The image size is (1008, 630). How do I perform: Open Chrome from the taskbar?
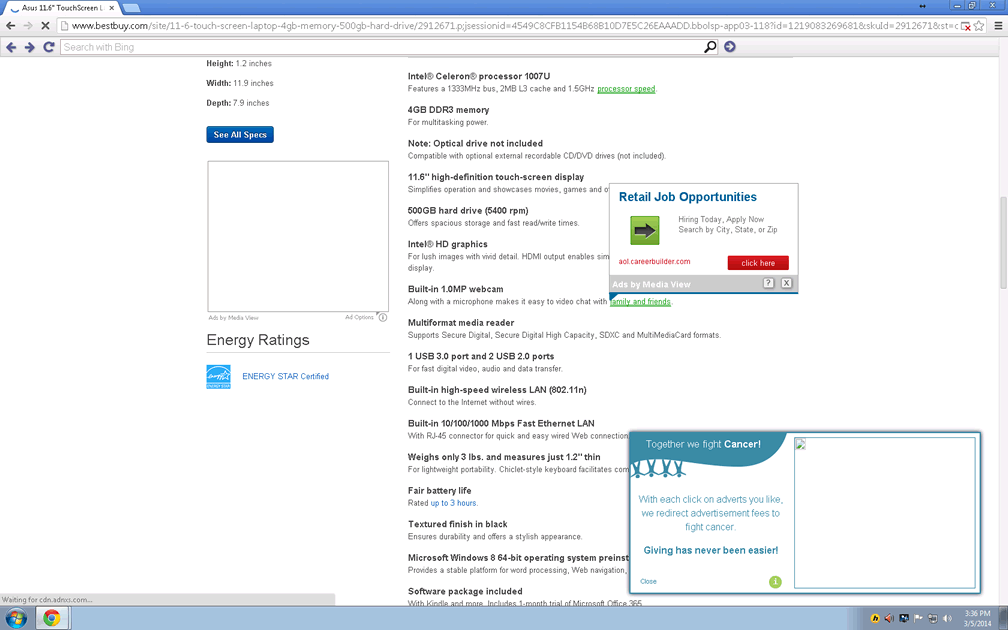pyautogui.click(x=51, y=618)
